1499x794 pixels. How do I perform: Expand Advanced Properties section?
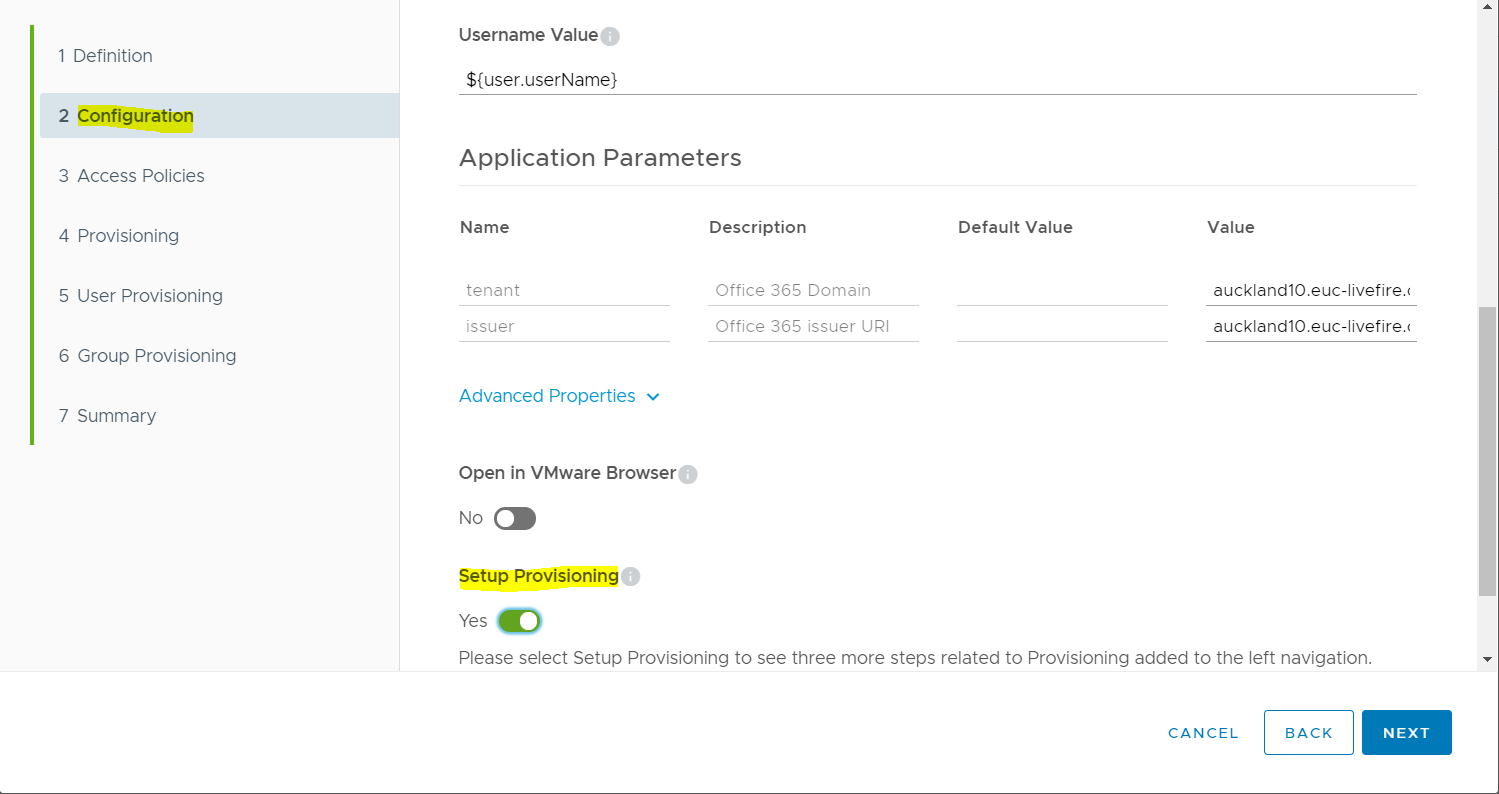[x=547, y=396]
